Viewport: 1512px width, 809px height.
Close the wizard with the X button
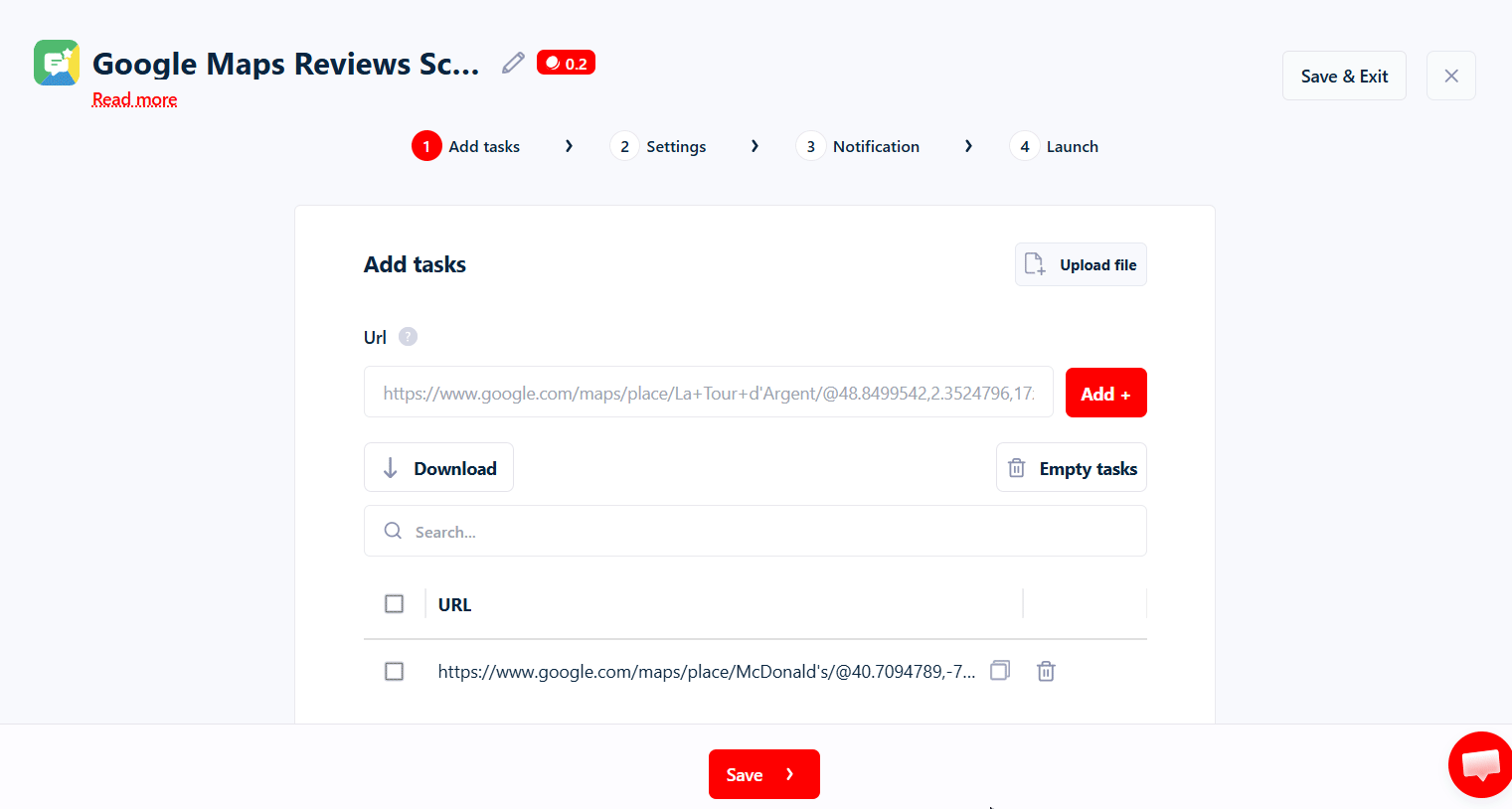(1451, 76)
